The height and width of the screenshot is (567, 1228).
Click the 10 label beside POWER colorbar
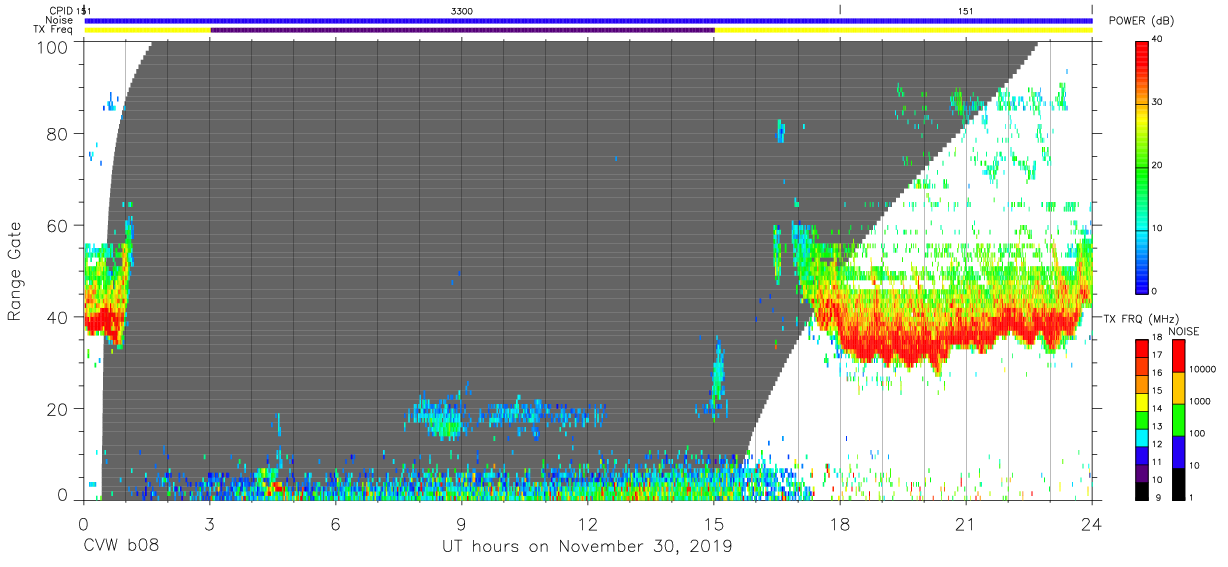click(x=1157, y=229)
